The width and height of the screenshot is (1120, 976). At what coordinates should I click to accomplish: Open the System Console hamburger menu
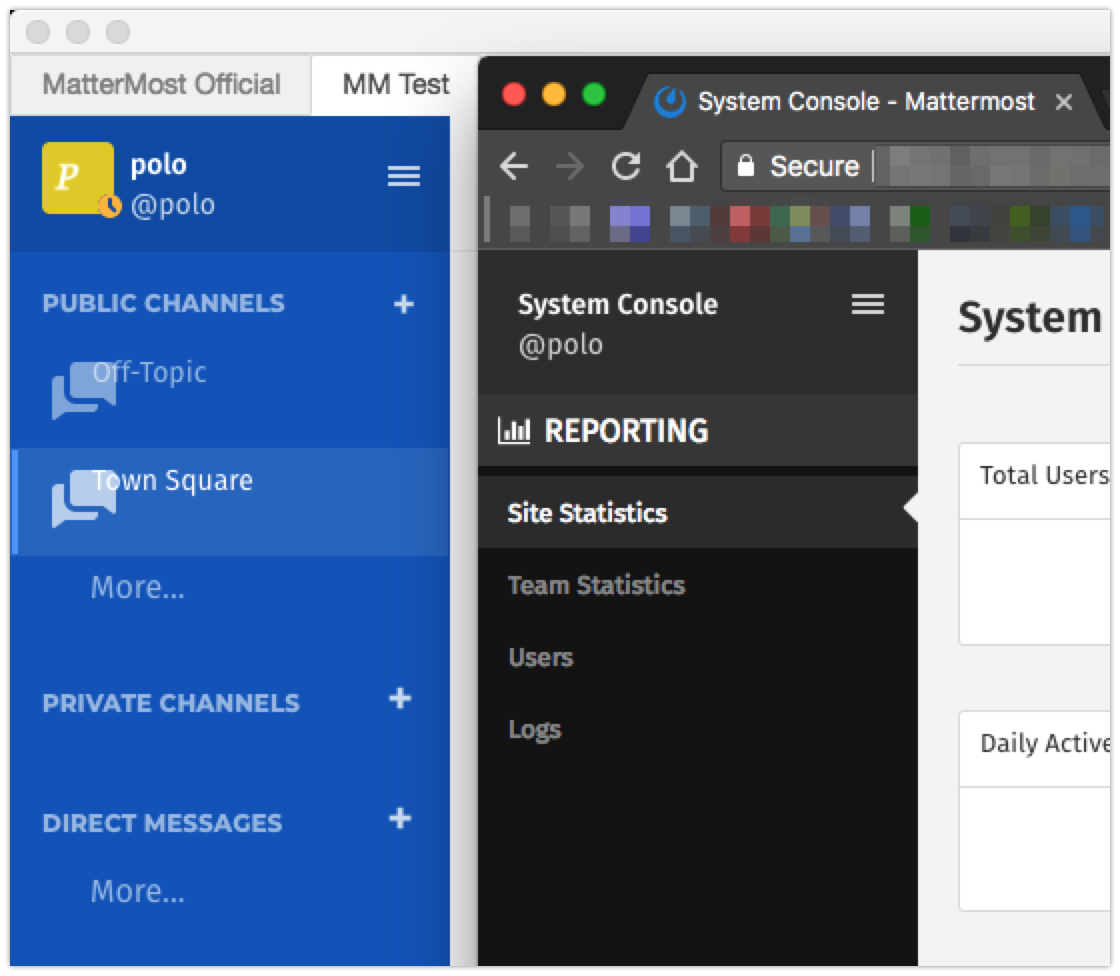pos(868,304)
